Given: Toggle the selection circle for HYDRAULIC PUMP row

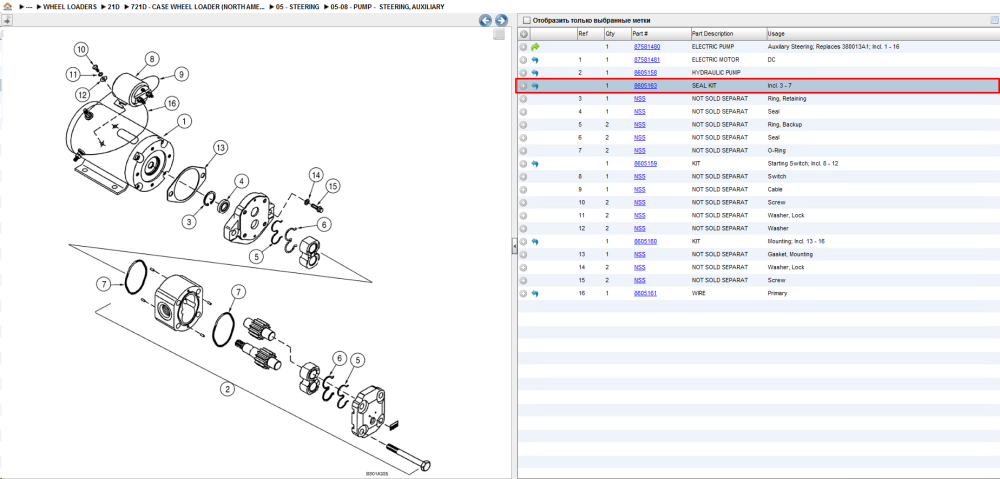Looking at the screenshot, I should coord(524,73).
